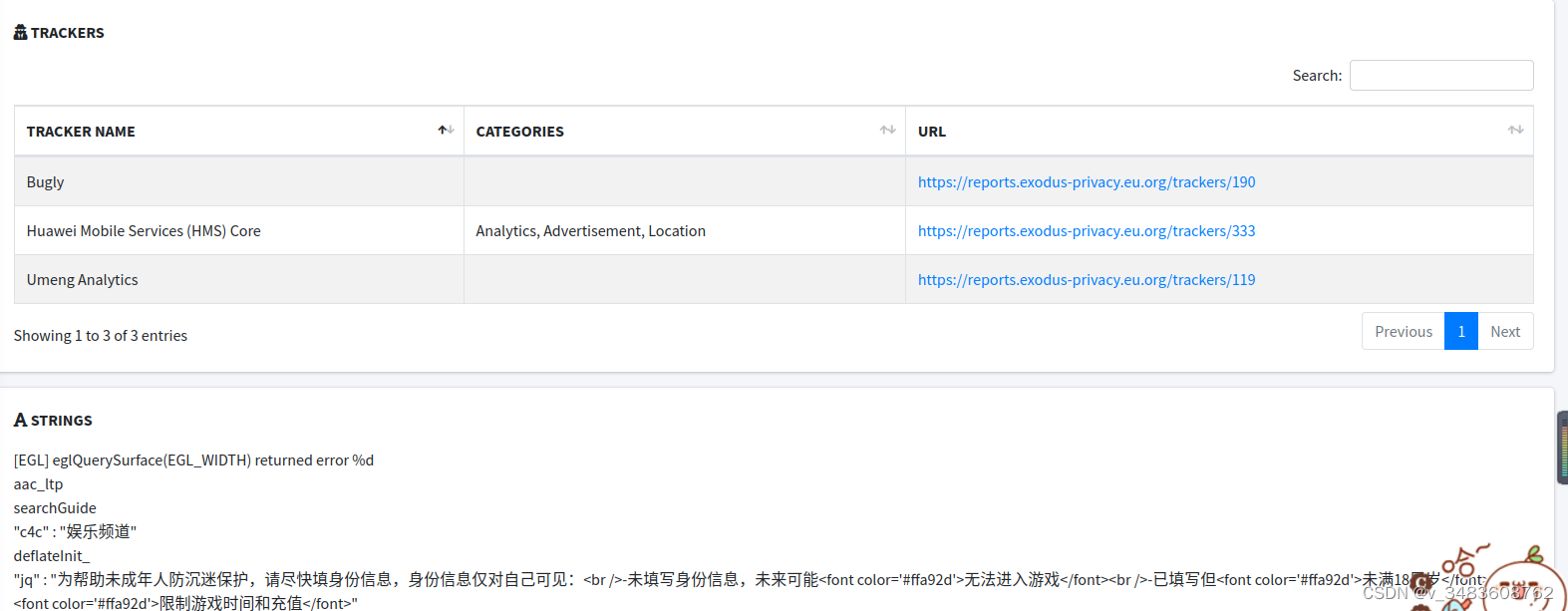Click the URL column header

[1219, 131]
